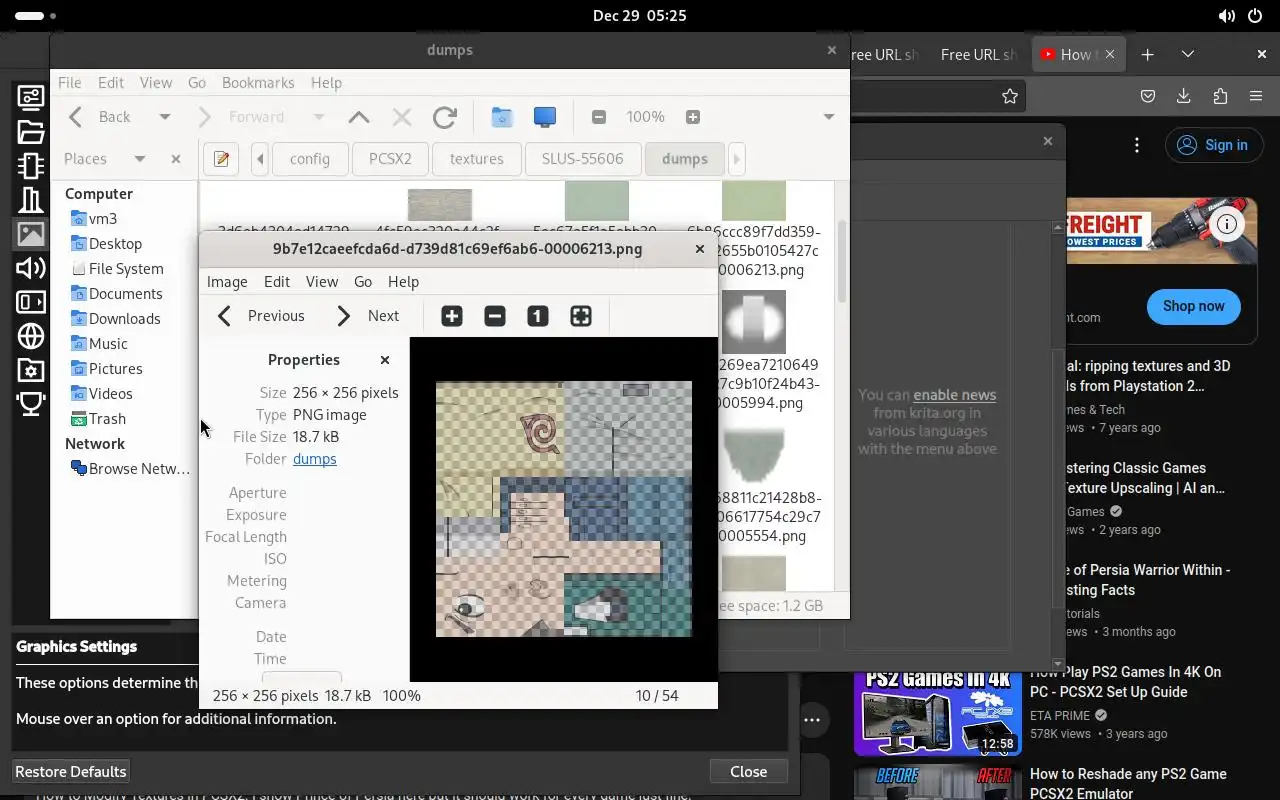Click Close in Graphics Settings dialog
This screenshot has height=800, width=1280.
[x=748, y=772]
